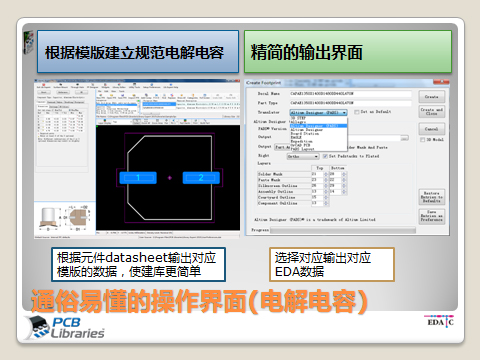This screenshot has height=360, width=480.
Task: Tick the 3D Model checkbox
Action: point(423,140)
